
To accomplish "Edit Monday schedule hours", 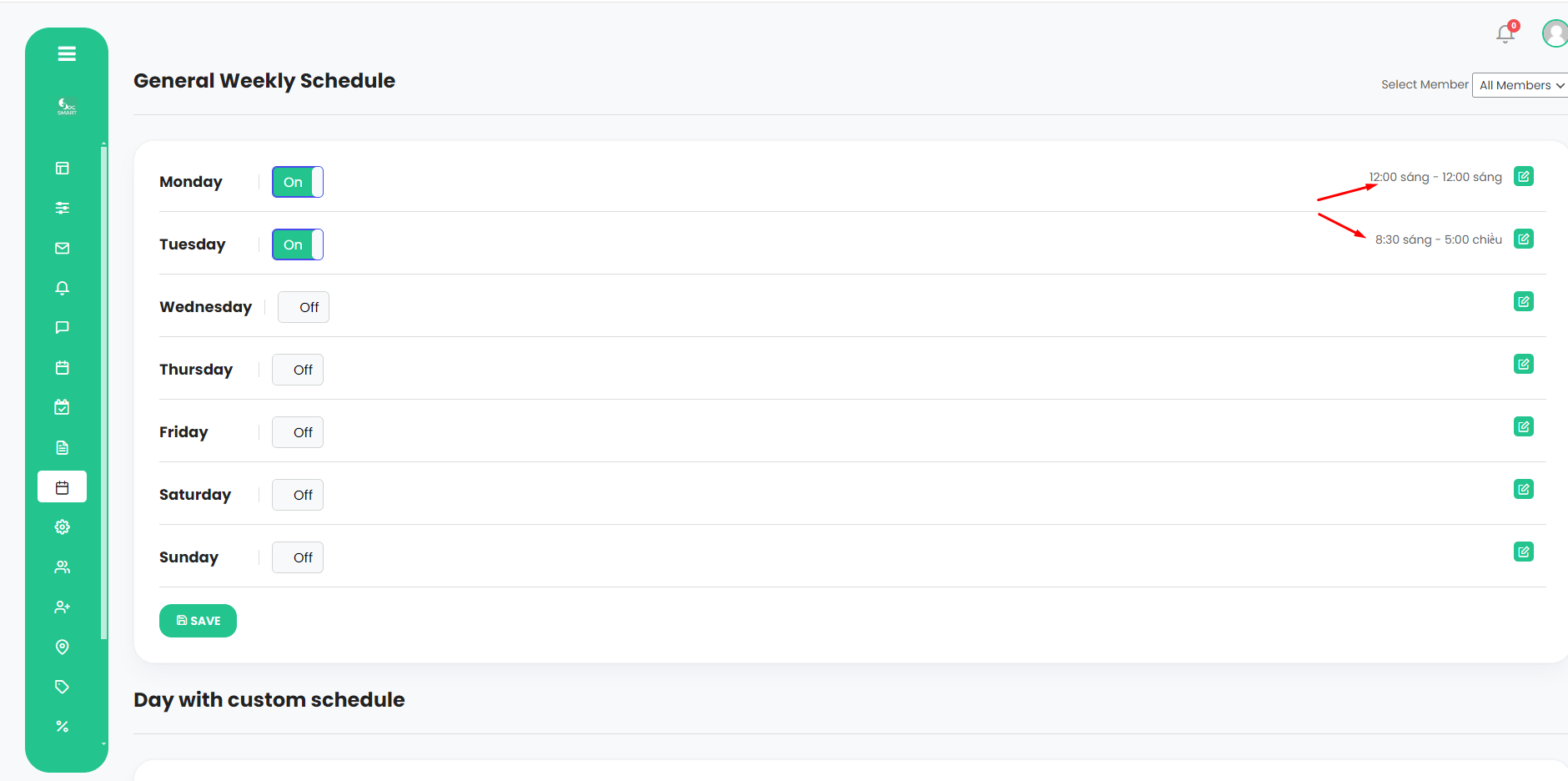I will coord(1524,177).
